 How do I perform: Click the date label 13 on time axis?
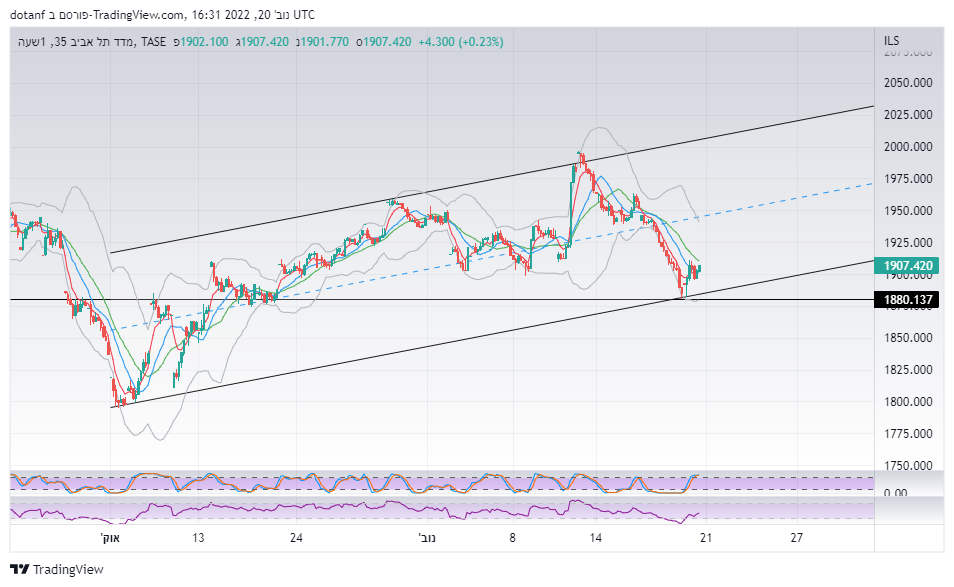198,538
